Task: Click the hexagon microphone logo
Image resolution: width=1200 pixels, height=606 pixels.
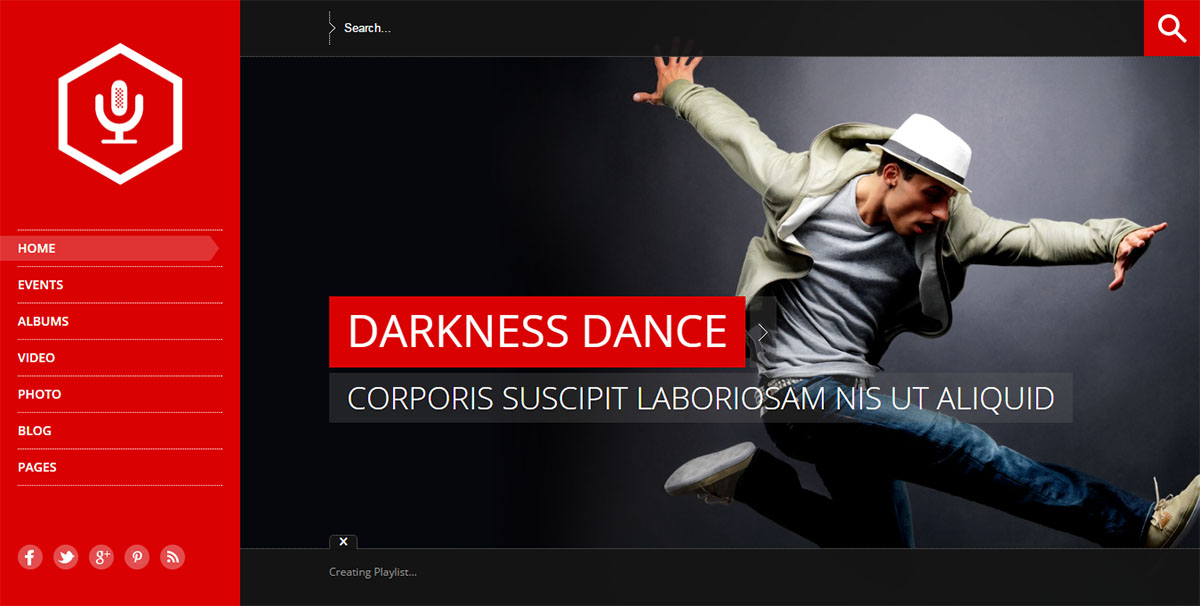Action: 120,113
